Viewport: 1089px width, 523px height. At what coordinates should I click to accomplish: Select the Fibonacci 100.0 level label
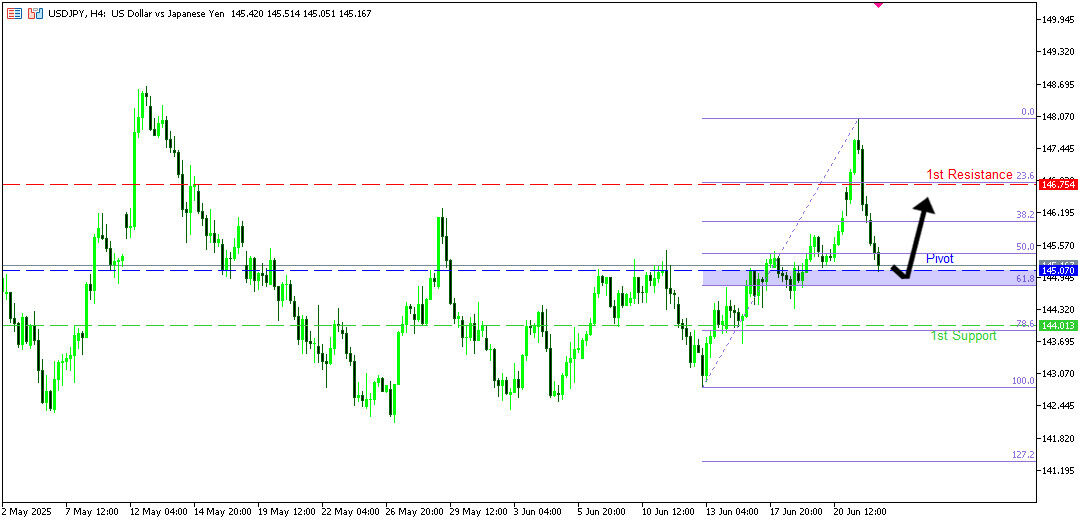pyautogui.click(x=1023, y=381)
